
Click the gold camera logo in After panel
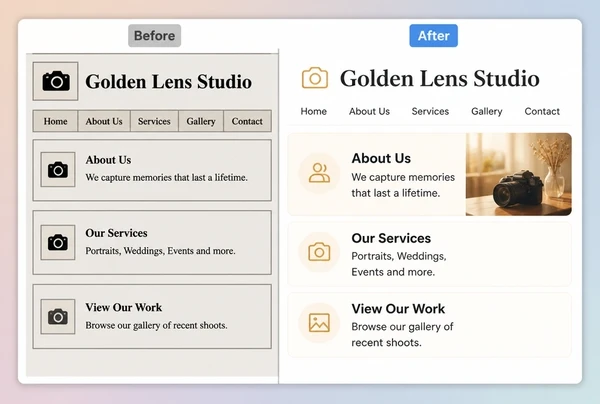point(315,78)
